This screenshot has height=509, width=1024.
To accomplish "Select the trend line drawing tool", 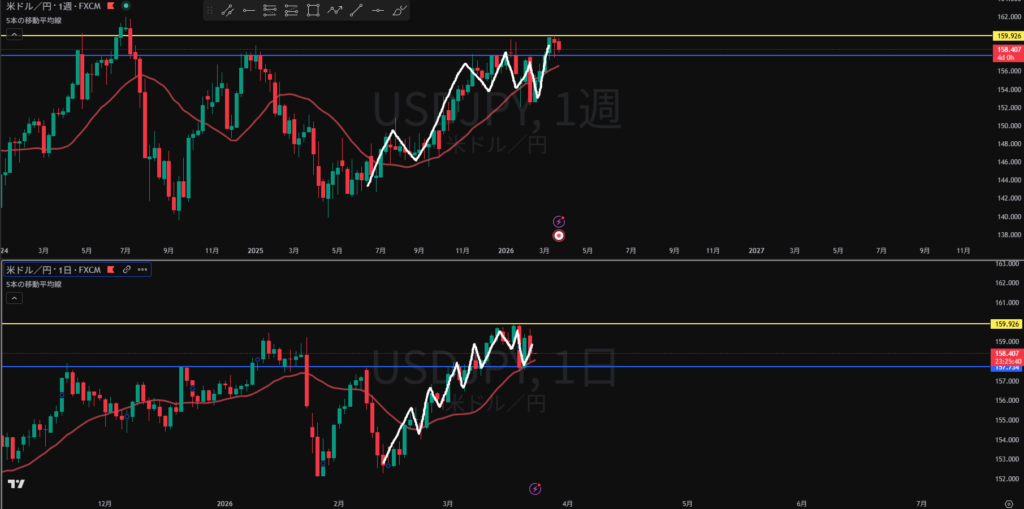I will tap(227, 11).
